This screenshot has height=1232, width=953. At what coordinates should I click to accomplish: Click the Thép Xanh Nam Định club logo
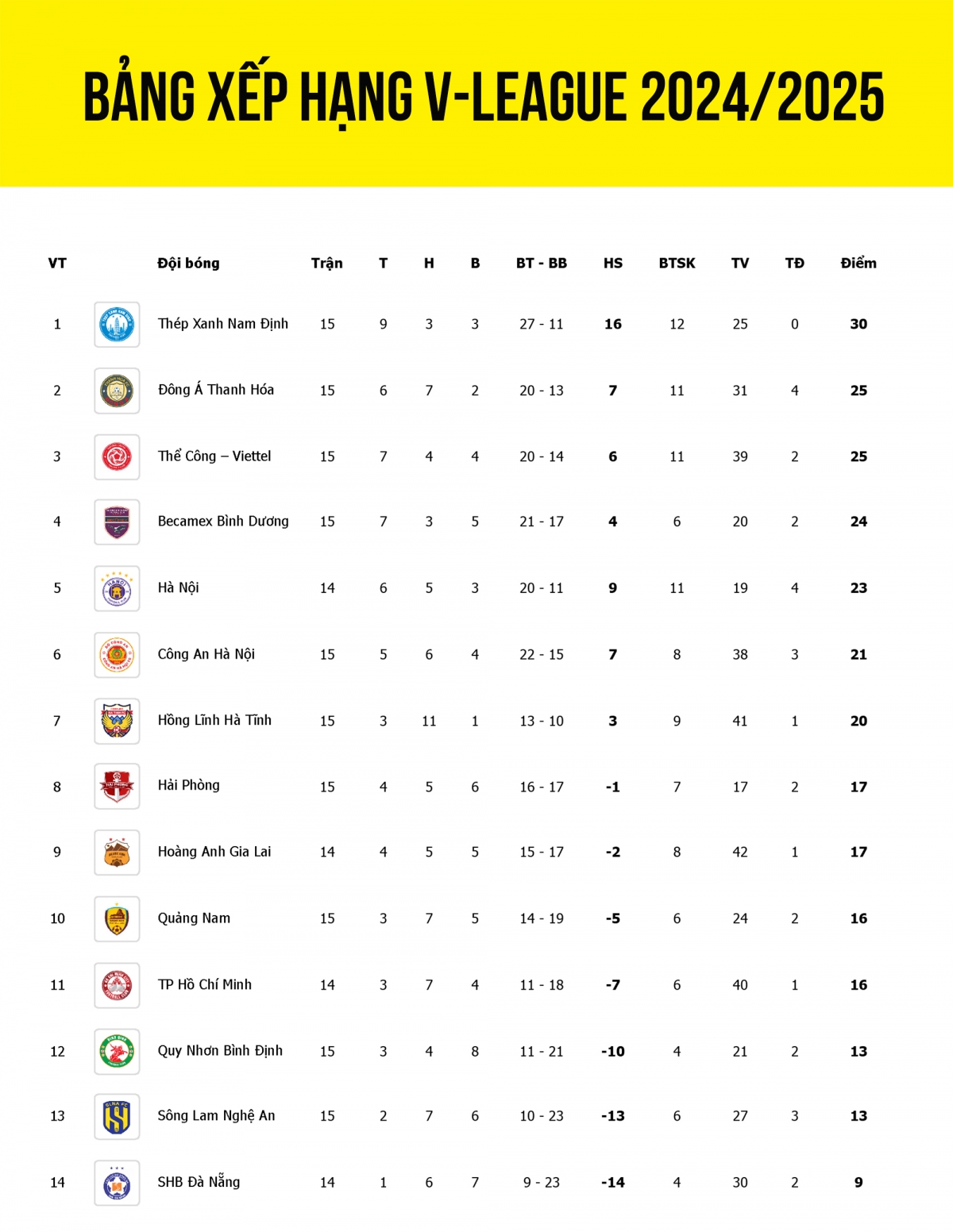coord(117,325)
